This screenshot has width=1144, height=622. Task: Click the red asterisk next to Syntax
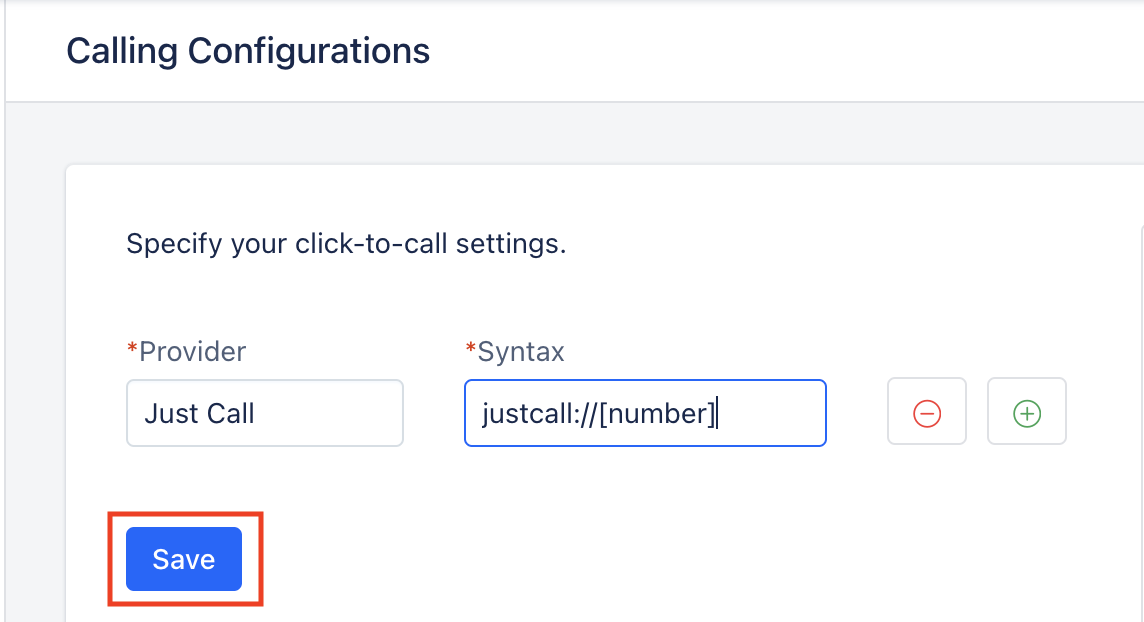(471, 347)
